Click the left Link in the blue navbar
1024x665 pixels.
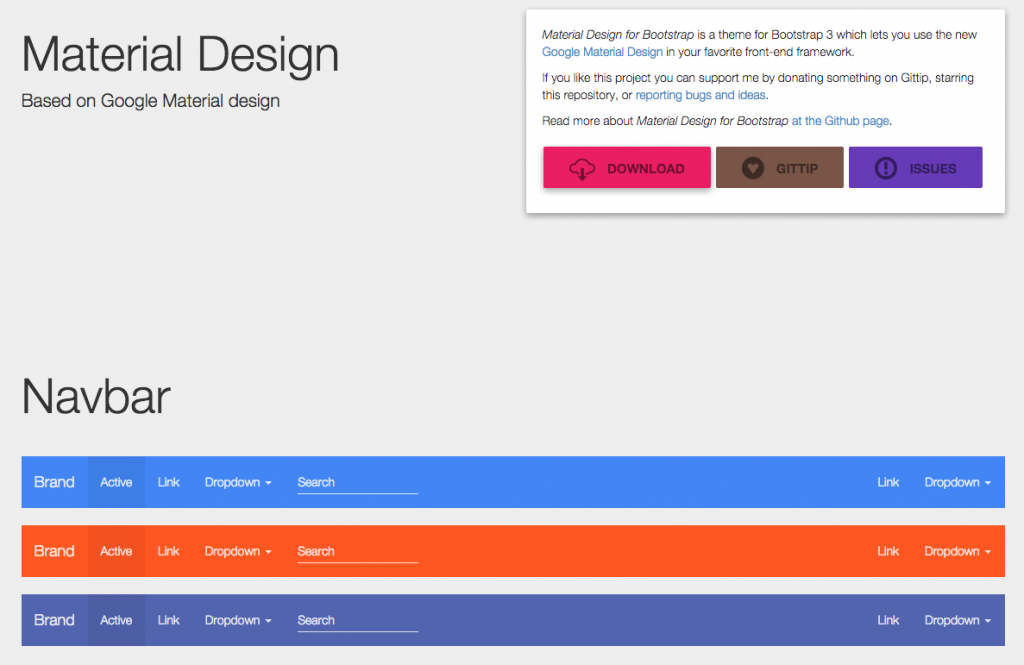coord(168,482)
